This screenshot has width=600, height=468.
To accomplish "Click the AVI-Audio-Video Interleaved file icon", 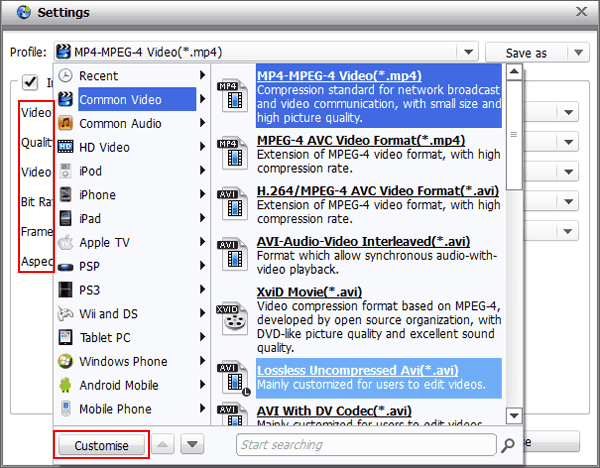I will [232, 254].
